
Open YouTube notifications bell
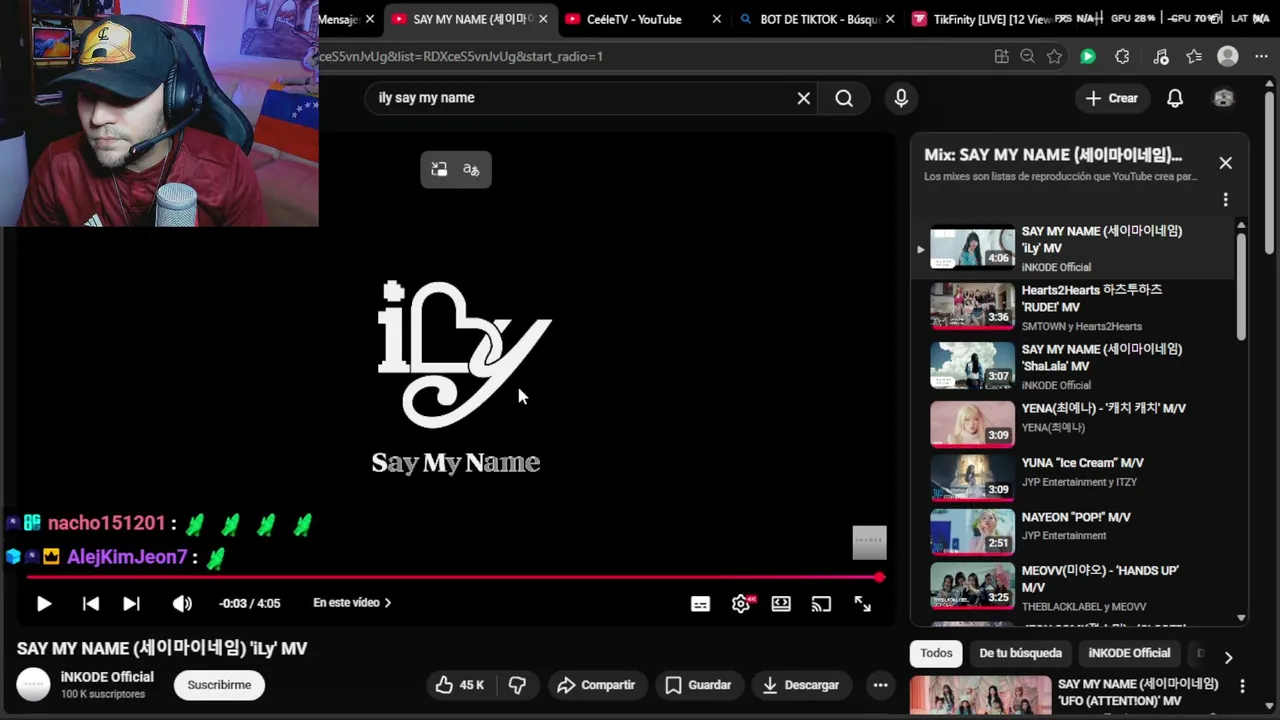tap(1175, 98)
